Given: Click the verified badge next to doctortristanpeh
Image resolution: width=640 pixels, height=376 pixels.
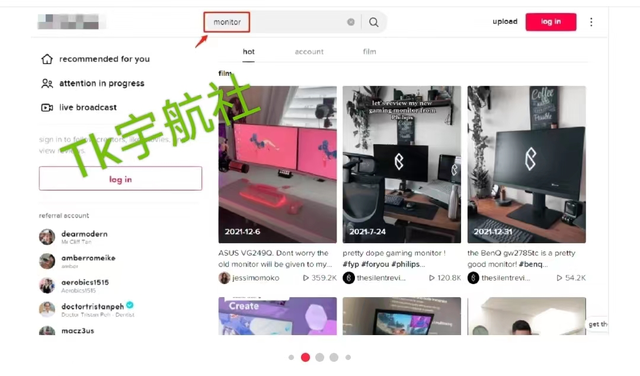Looking at the screenshot, I should [x=130, y=305].
